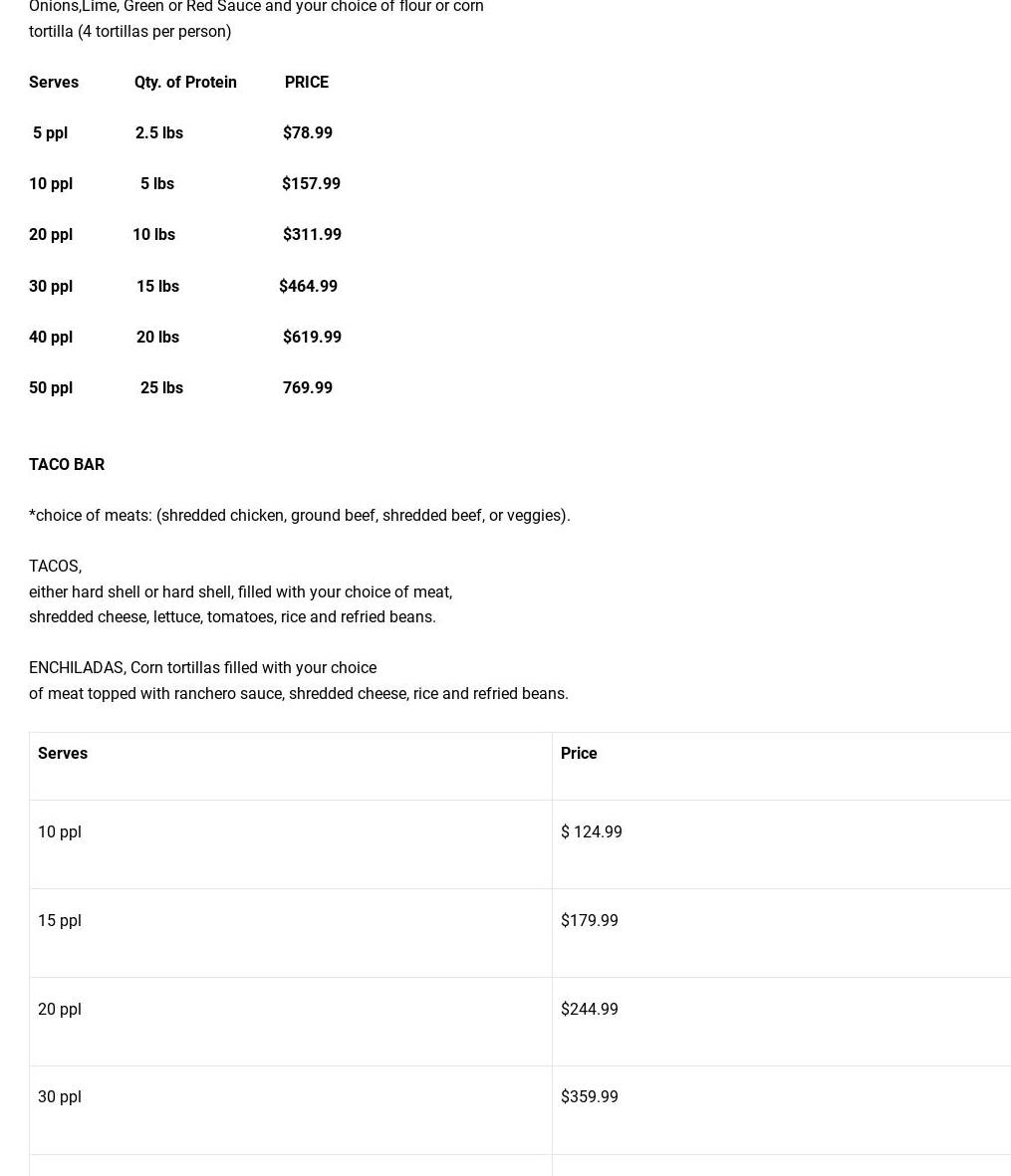Image resolution: width=1011 pixels, height=1176 pixels.
Task: Click the choice of meats description line
Action: pyautogui.click(x=300, y=515)
